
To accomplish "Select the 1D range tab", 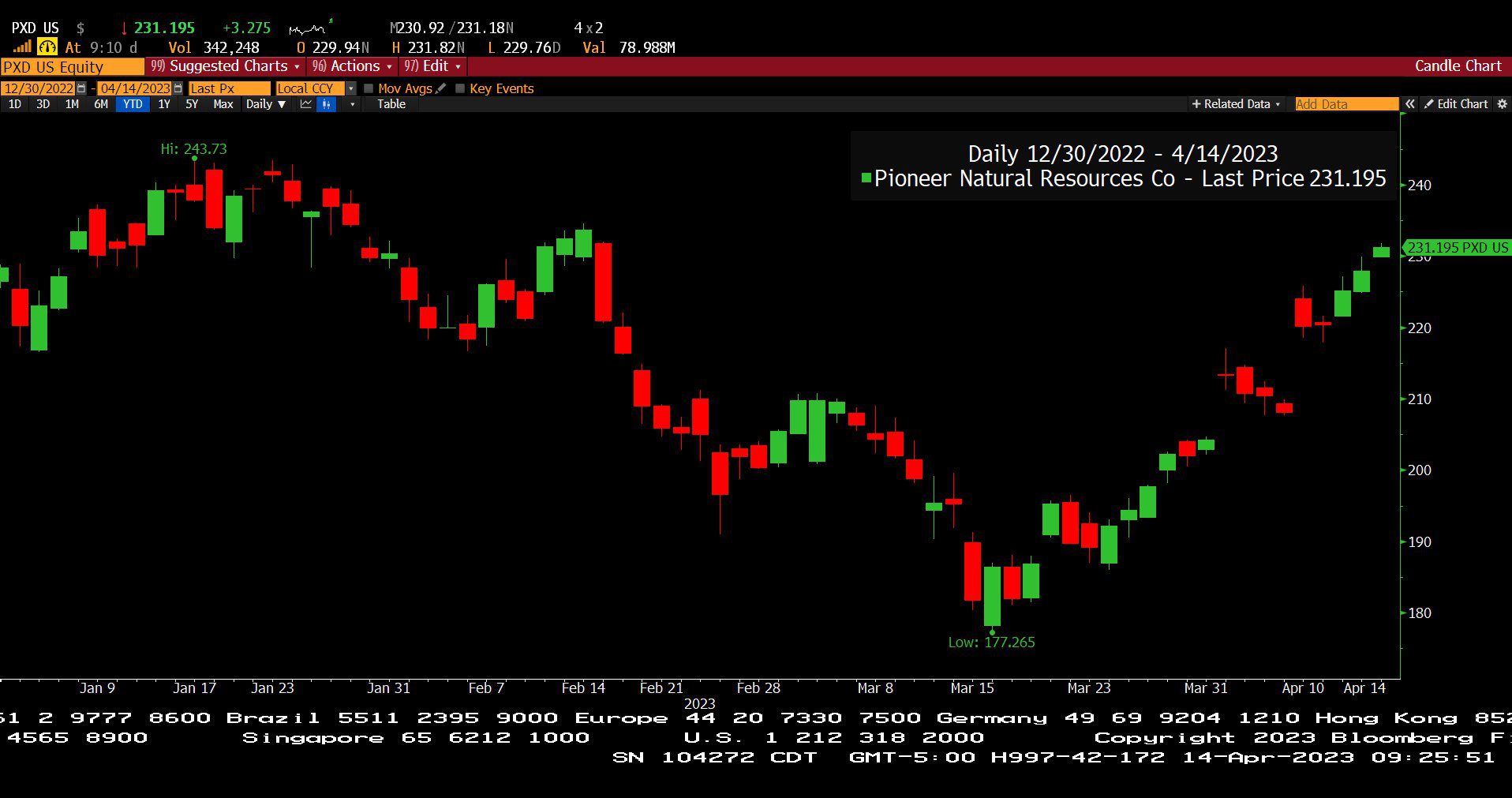I will pos(14,104).
